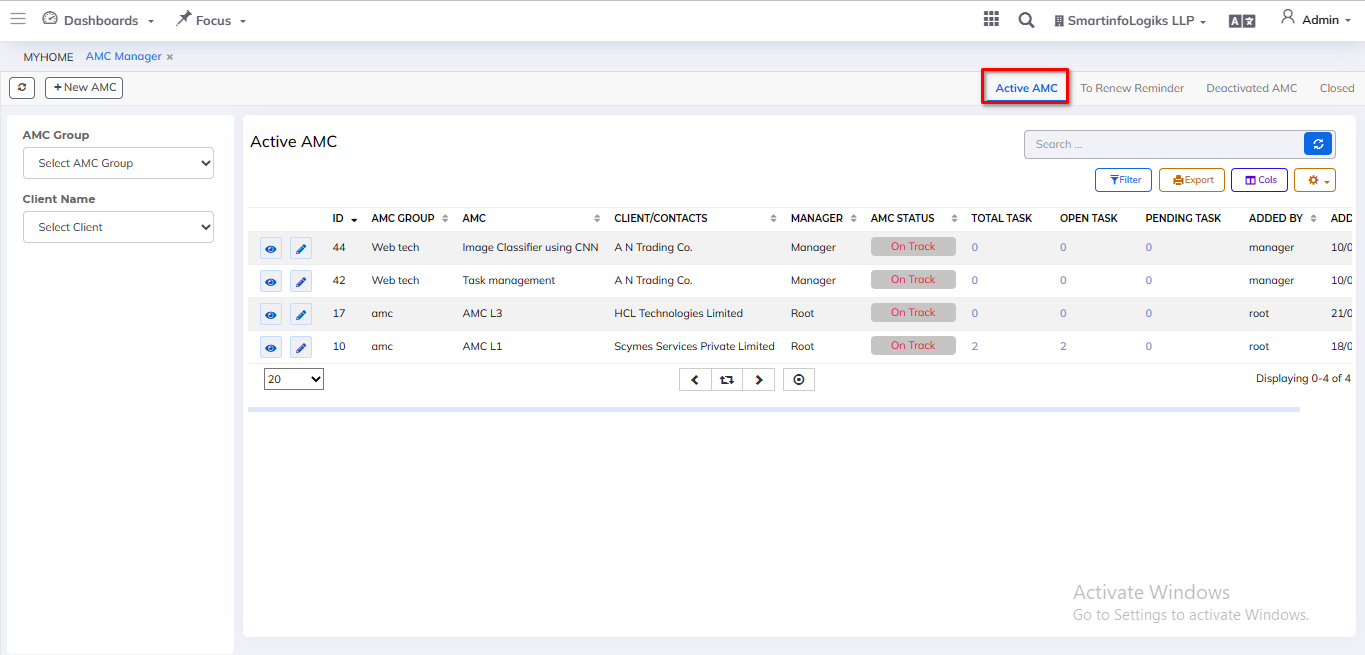Expand the Select Client dropdown
The width and height of the screenshot is (1365, 655).
pos(118,227)
